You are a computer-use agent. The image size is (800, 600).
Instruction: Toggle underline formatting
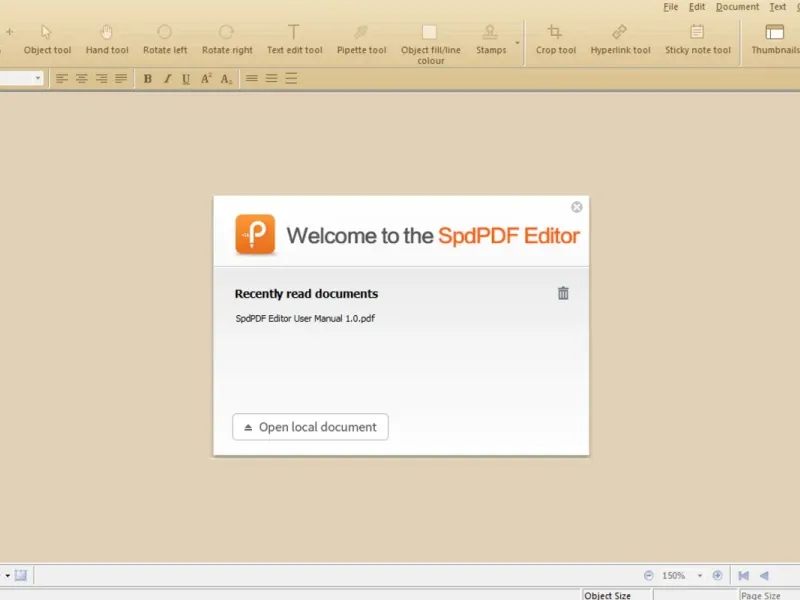click(186, 79)
